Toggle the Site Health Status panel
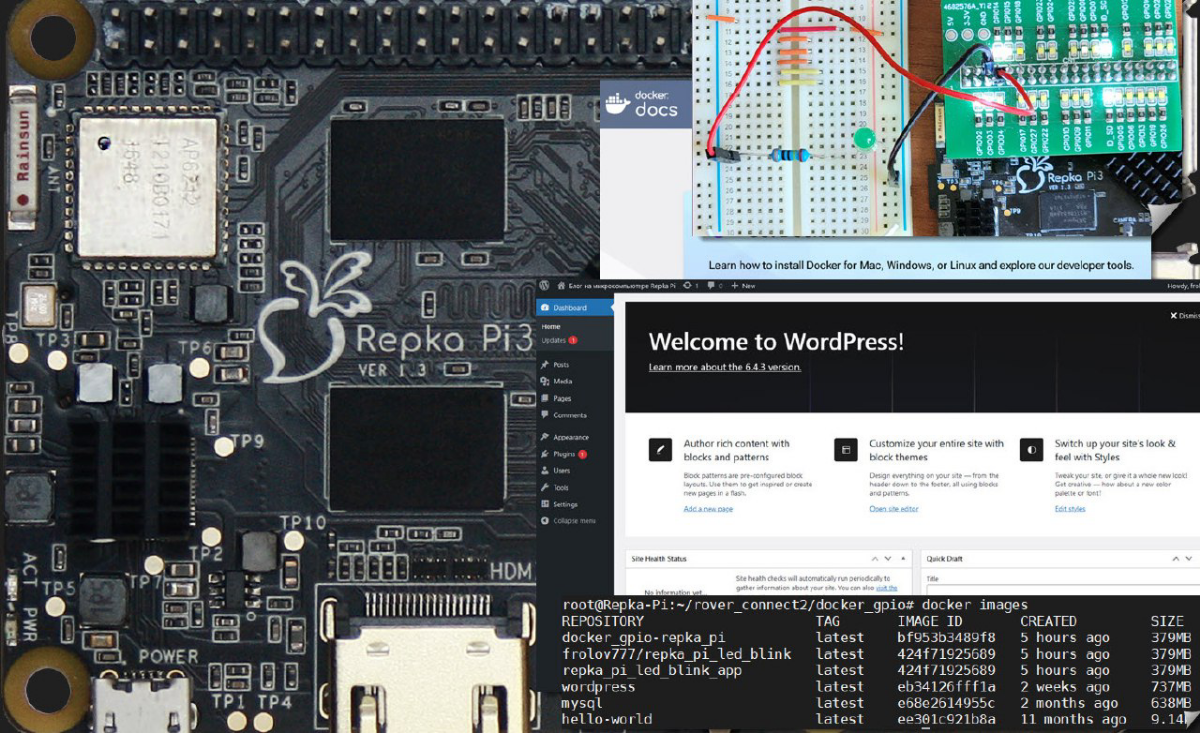Screen dimensions: 1200x733 (904, 559)
